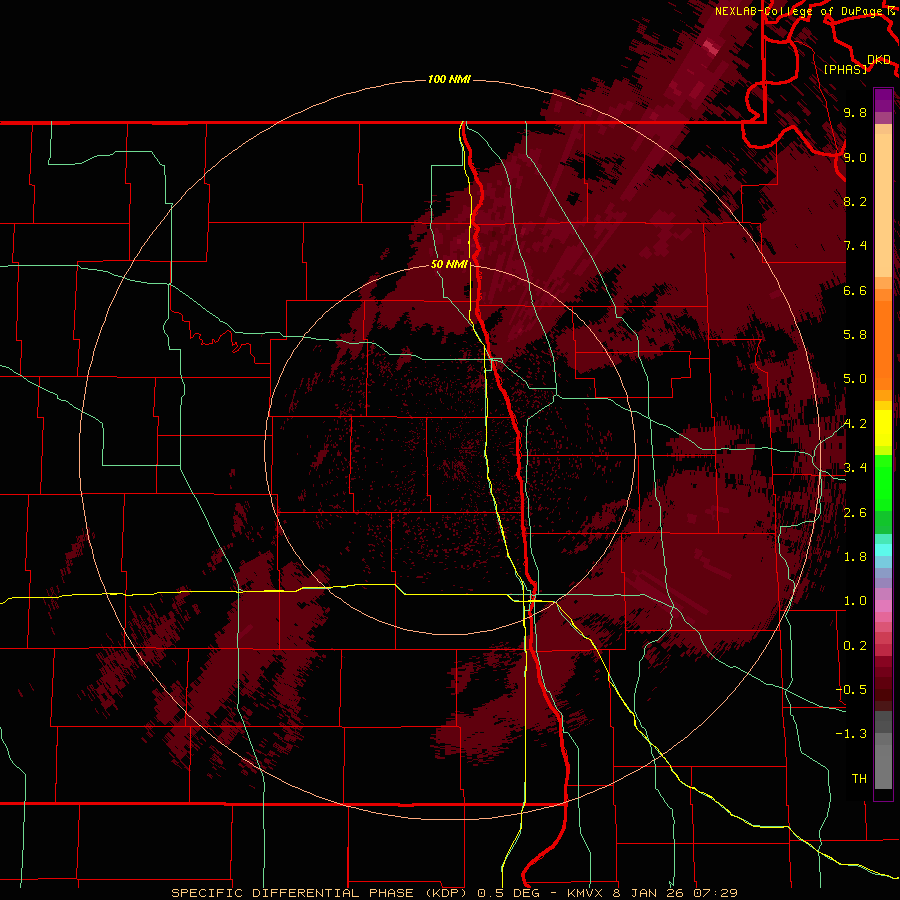Image resolution: width=900 pixels, height=900 pixels.
Task: Select the NEXLAB-College of DuPage credit text
Action: 801,11
